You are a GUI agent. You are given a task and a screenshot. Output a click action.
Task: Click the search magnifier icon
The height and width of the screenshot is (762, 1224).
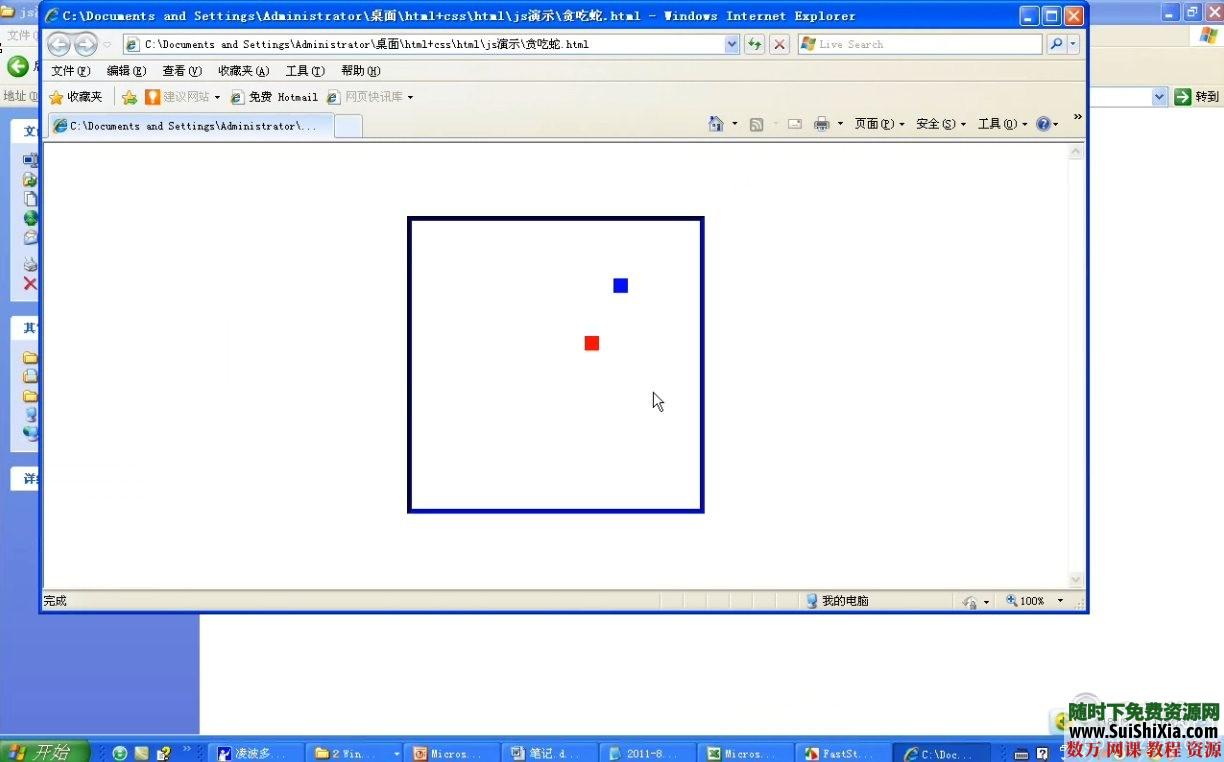[x=1056, y=44]
